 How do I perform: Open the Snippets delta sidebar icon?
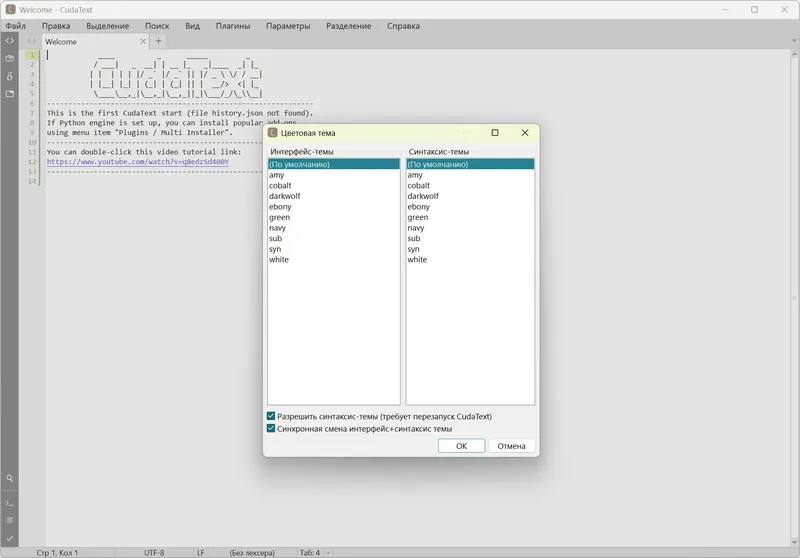10,77
